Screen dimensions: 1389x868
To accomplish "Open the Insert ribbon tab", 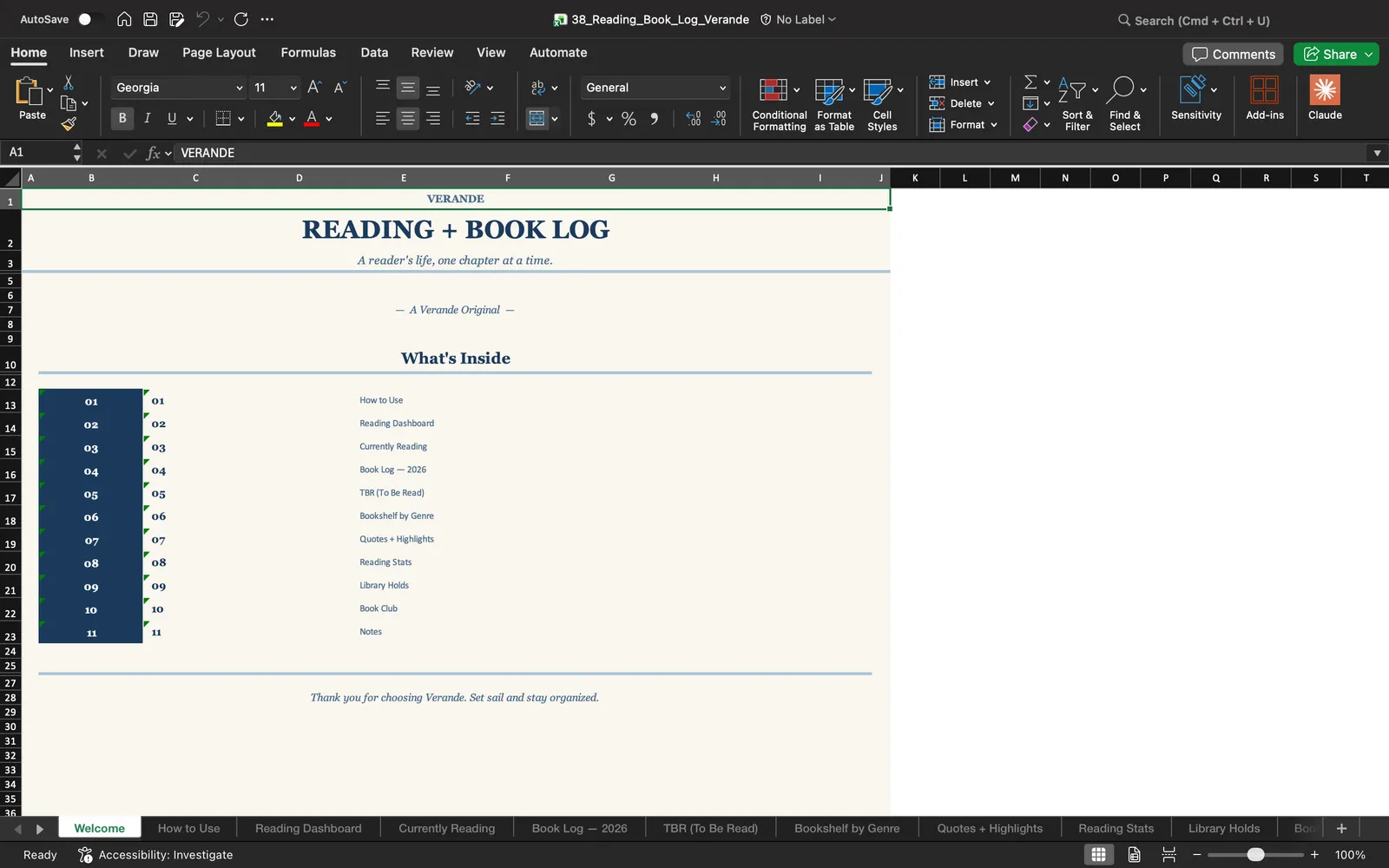I will click(x=87, y=52).
